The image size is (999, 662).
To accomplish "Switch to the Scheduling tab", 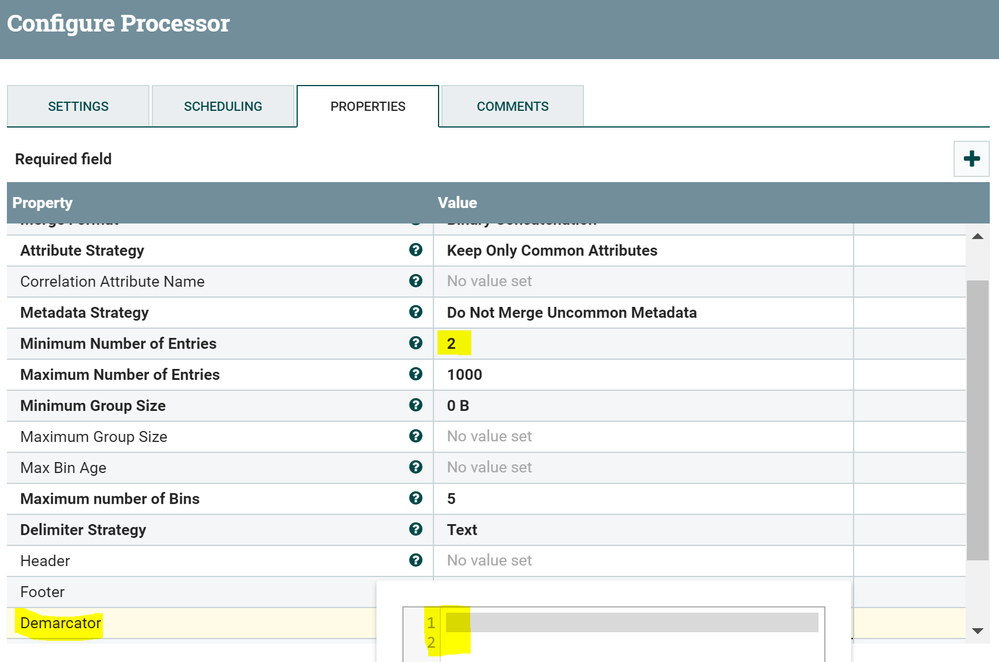I will click(x=223, y=106).
